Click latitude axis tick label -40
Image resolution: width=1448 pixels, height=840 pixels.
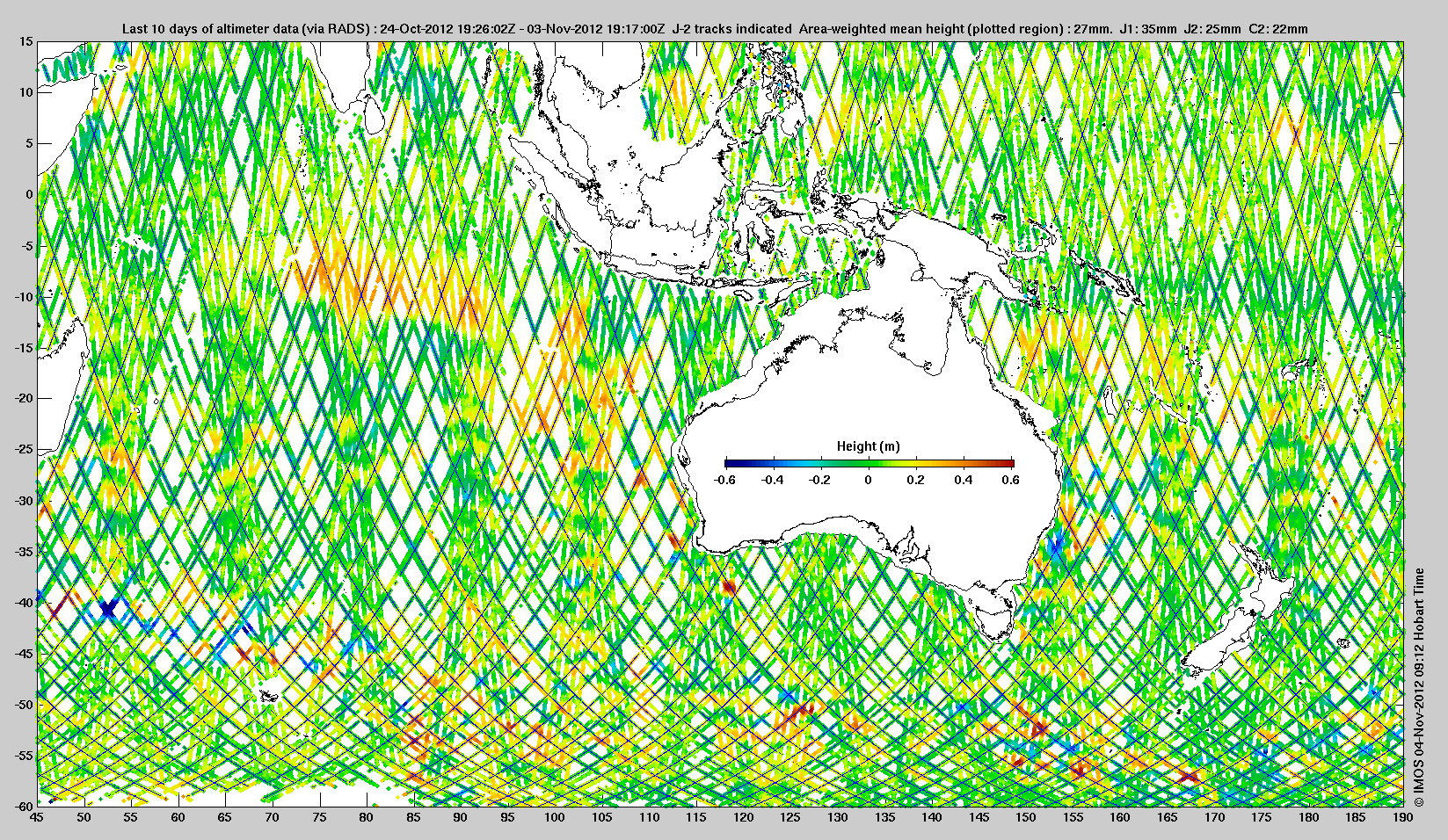[x=24, y=603]
